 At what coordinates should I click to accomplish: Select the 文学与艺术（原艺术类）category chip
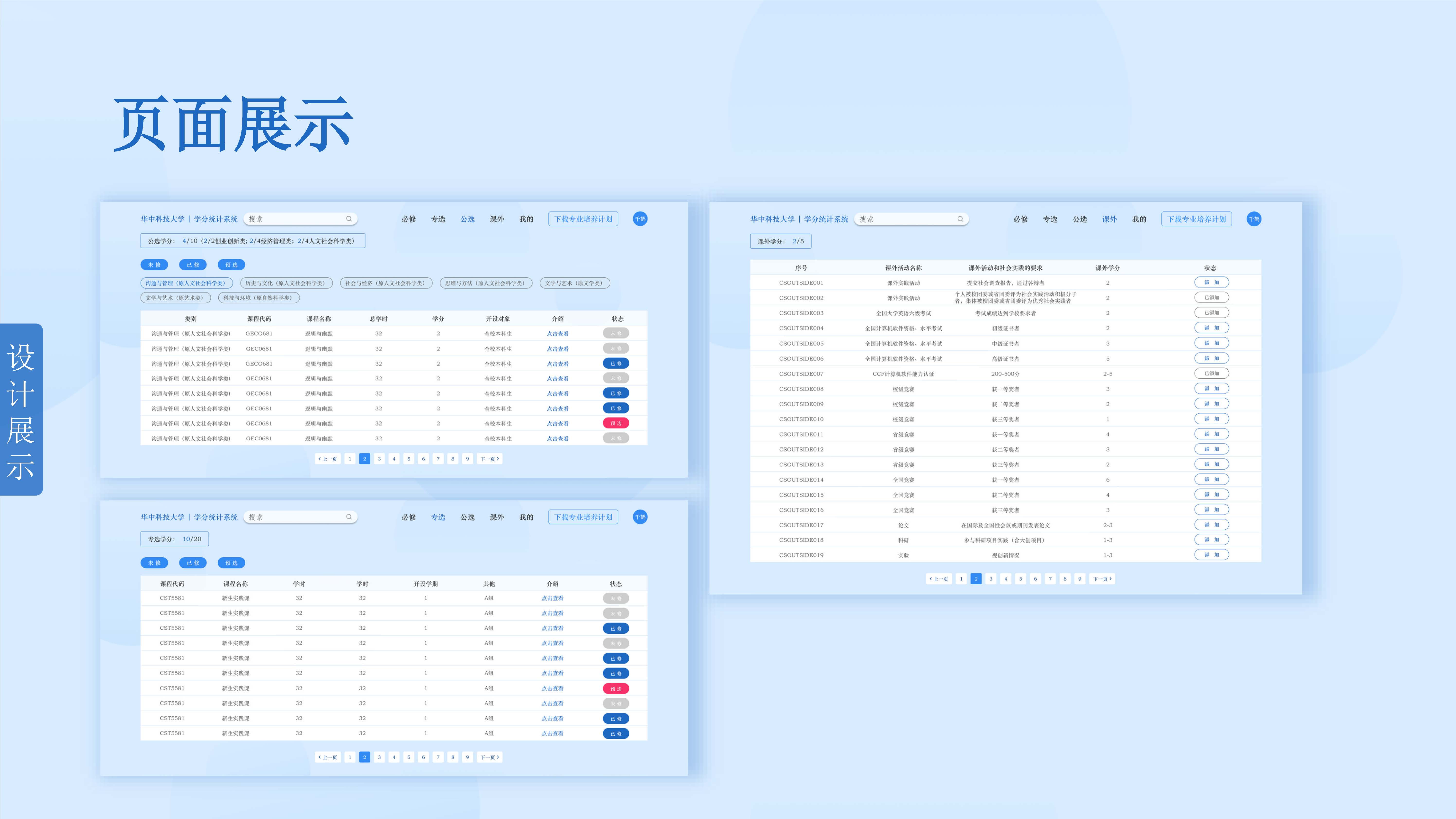point(176,298)
